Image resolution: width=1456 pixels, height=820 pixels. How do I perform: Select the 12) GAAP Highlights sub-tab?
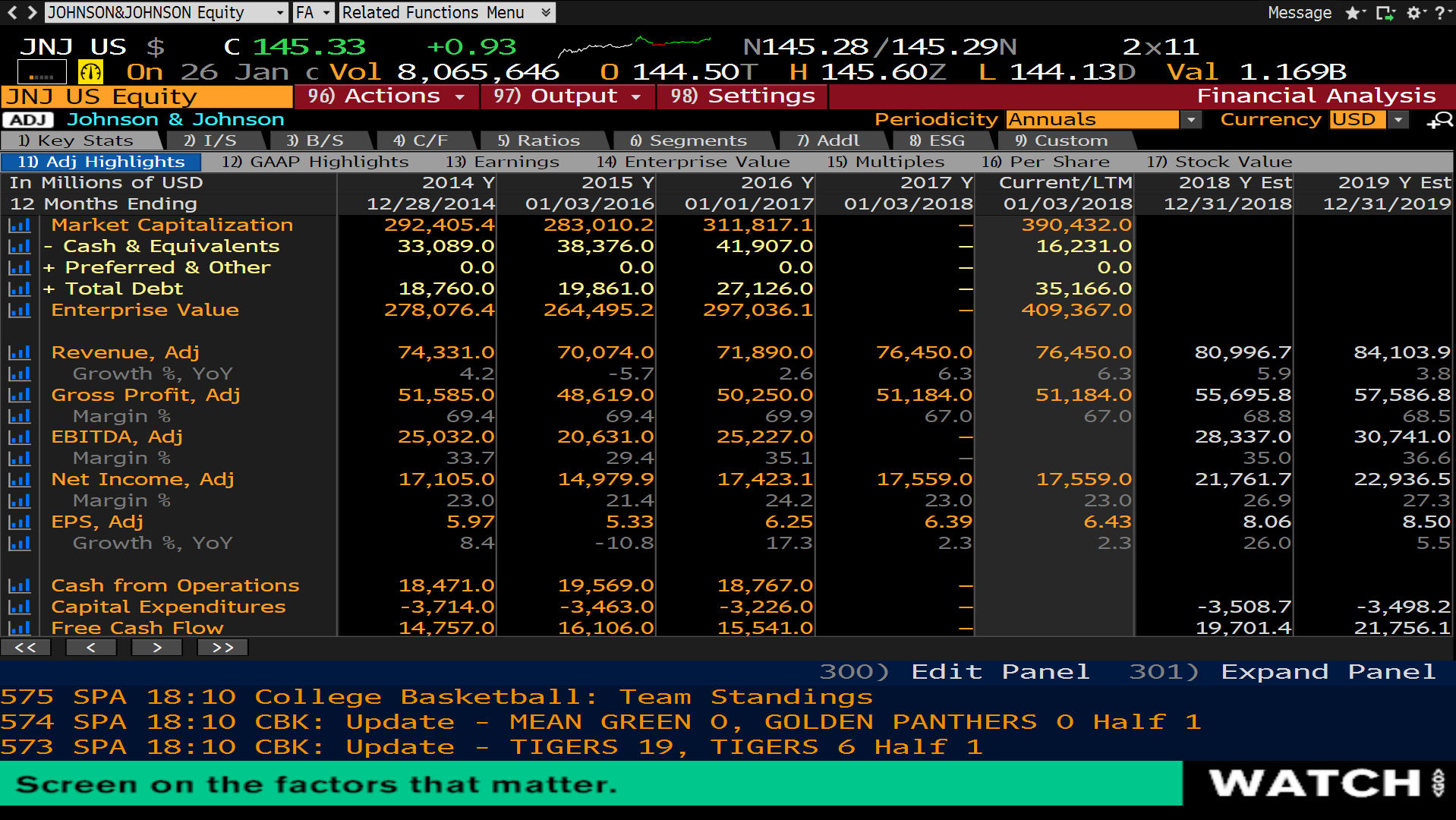[x=315, y=162]
